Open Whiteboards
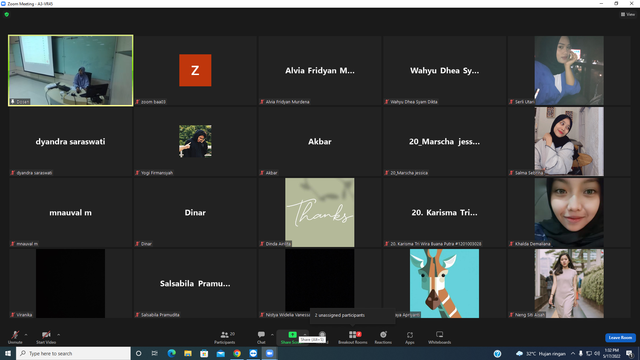The height and width of the screenshot is (360, 640). tap(440, 337)
